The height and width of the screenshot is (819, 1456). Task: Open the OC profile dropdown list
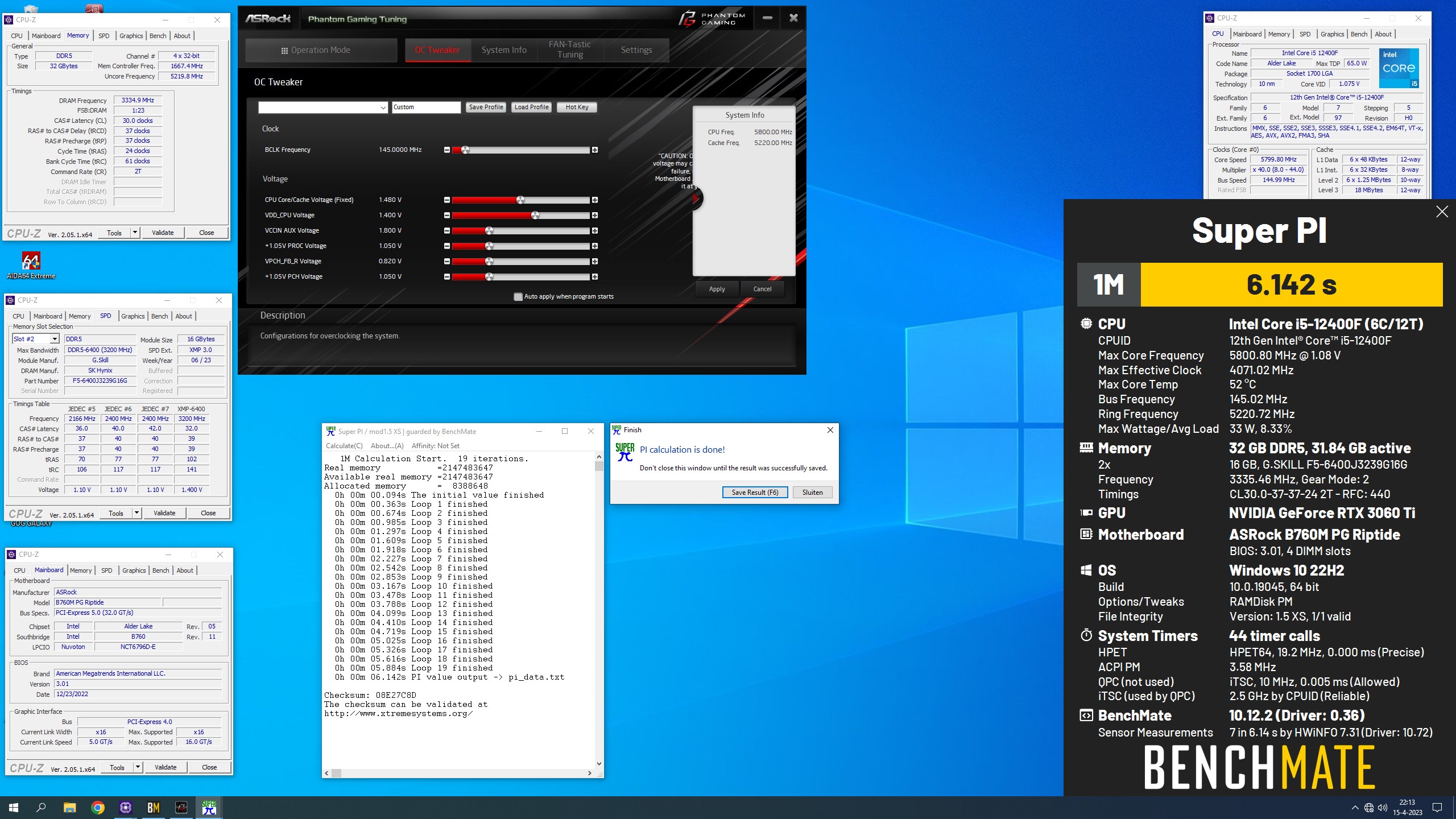[383, 107]
